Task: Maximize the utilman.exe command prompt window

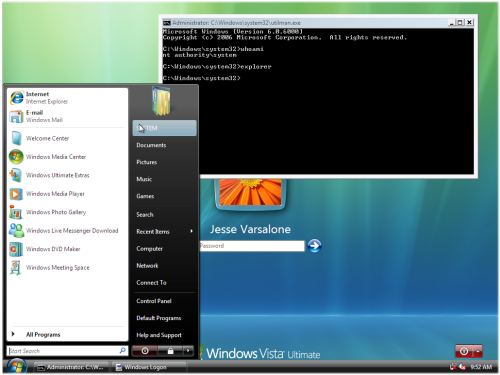Action: click(x=460, y=22)
